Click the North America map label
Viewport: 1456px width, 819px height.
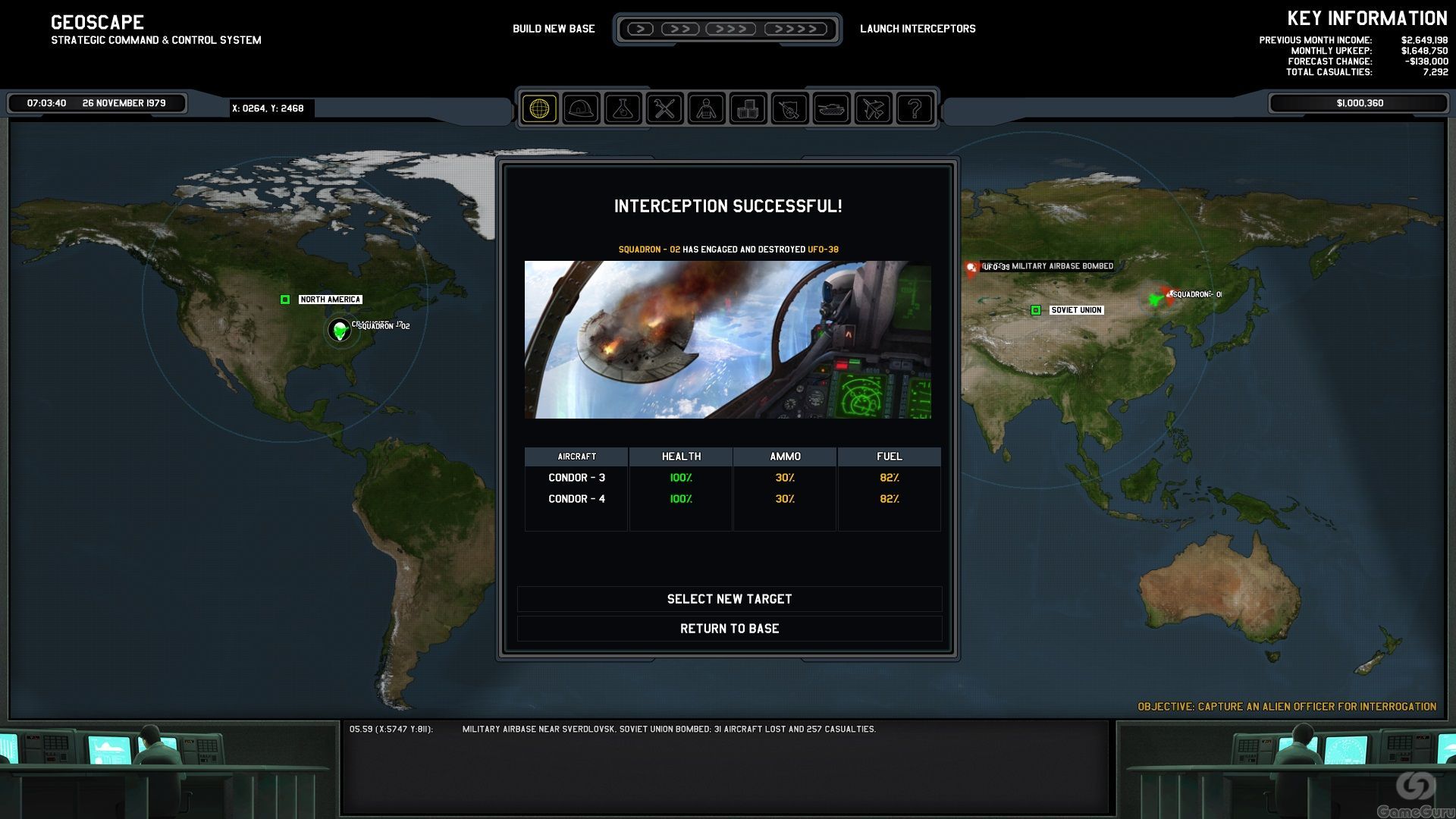click(x=330, y=300)
